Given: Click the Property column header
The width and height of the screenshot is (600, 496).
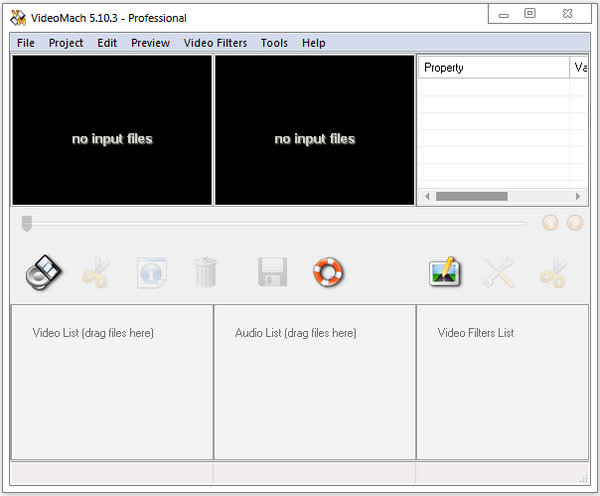Looking at the screenshot, I should [x=490, y=68].
